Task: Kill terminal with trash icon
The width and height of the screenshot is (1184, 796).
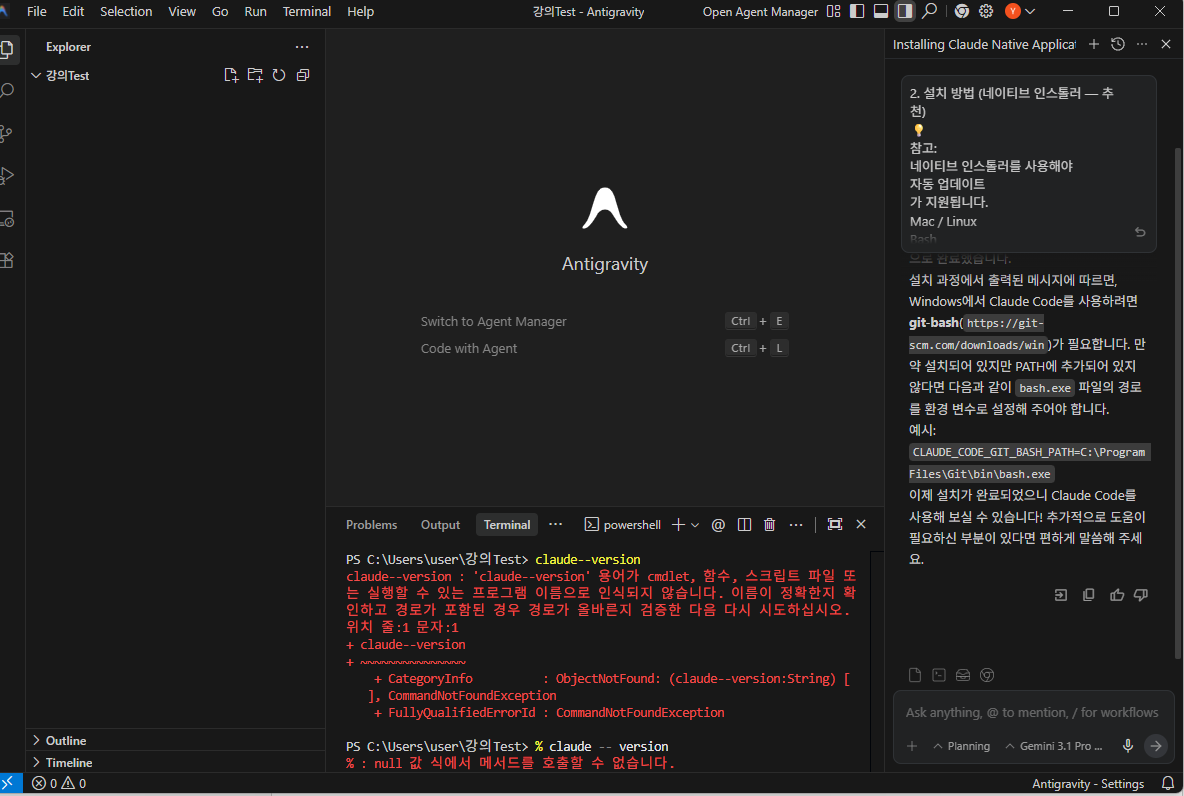Action: tap(769, 525)
